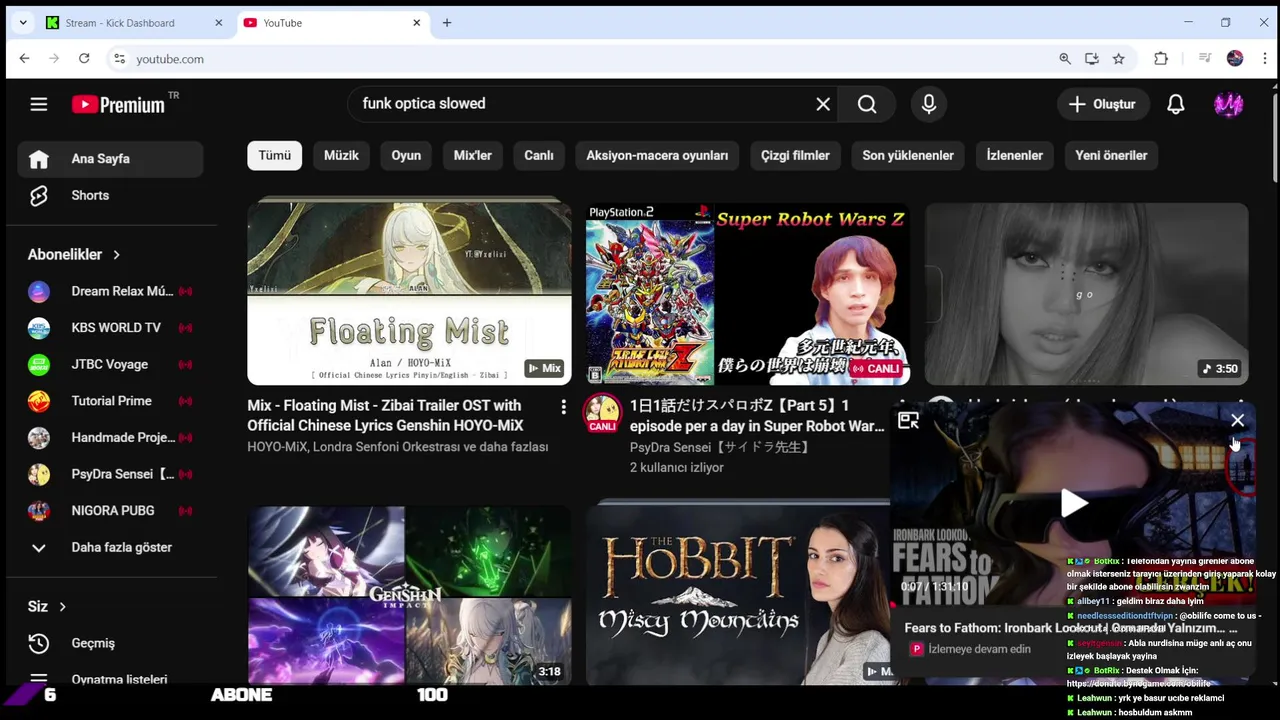
Task: Open the notifications bell
Action: pos(1176,104)
